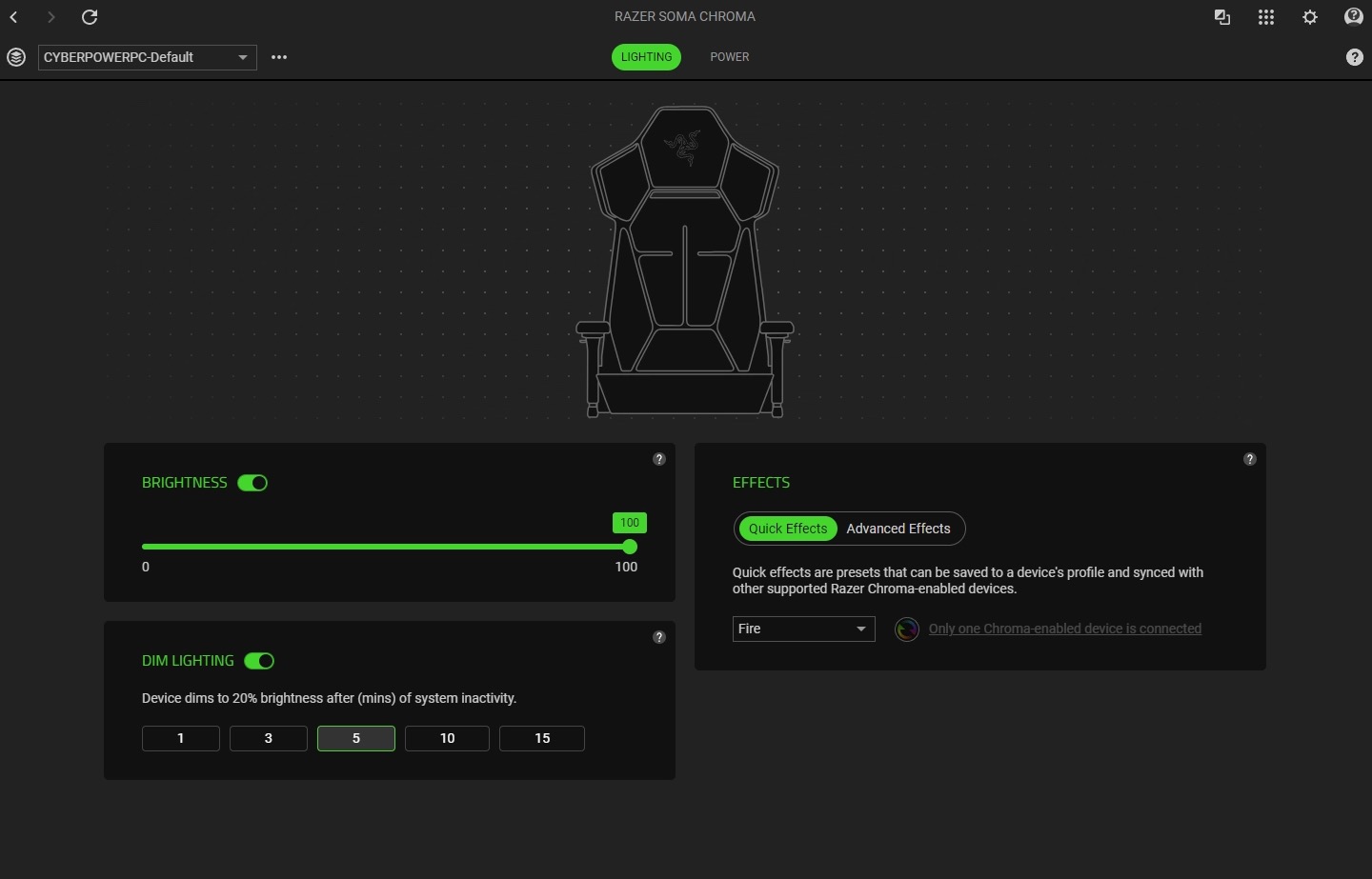Open the feedback and help chat icon
The height and width of the screenshot is (879, 1372).
point(1354,17)
